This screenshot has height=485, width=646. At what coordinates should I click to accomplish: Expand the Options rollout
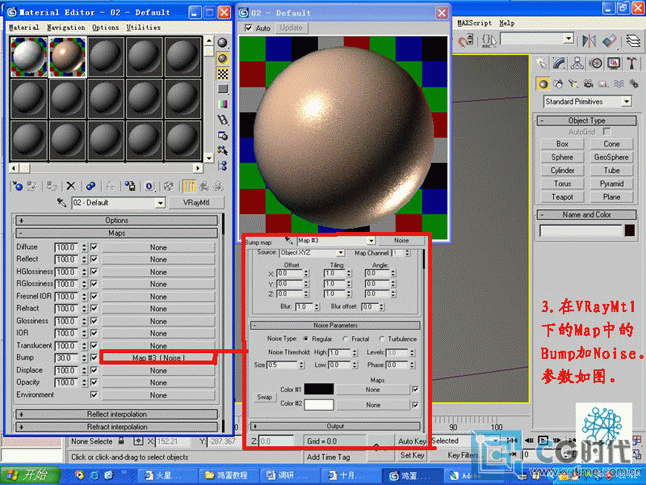pyautogui.click(x=117, y=220)
